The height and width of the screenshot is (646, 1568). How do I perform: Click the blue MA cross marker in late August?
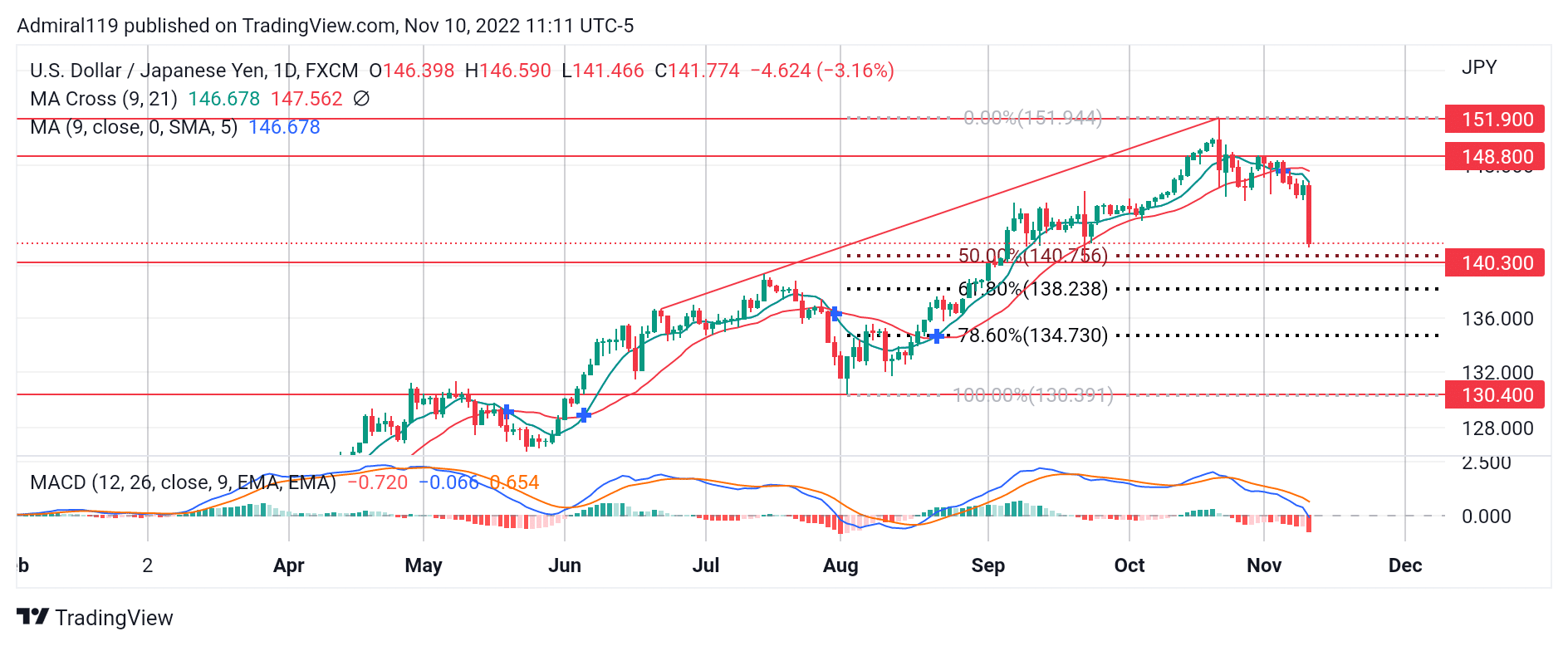(x=937, y=335)
